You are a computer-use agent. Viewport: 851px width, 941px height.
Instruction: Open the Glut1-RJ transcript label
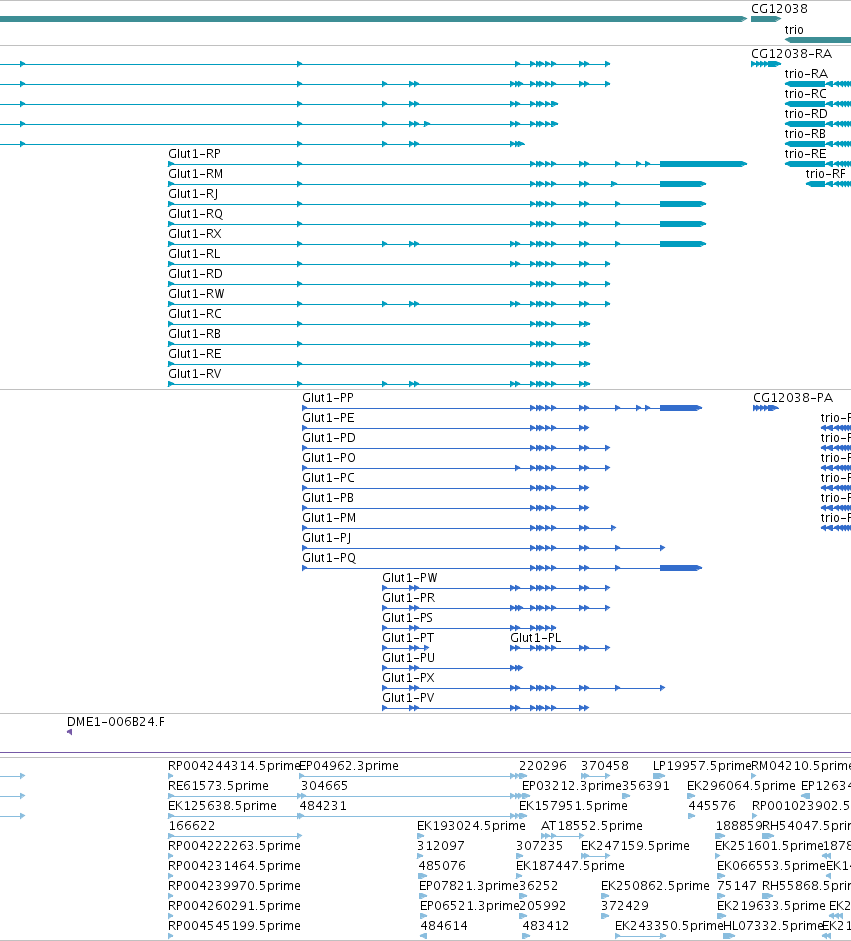(193, 194)
